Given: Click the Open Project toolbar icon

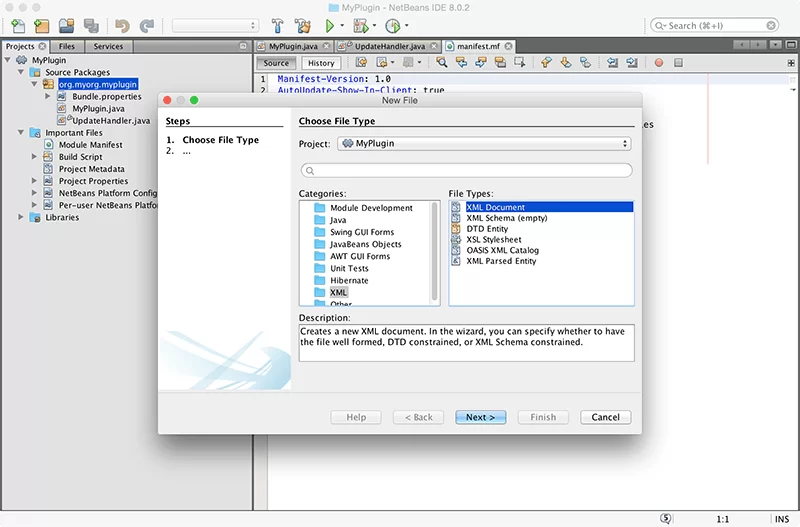Looking at the screenshot, I should tap(66, 26).
